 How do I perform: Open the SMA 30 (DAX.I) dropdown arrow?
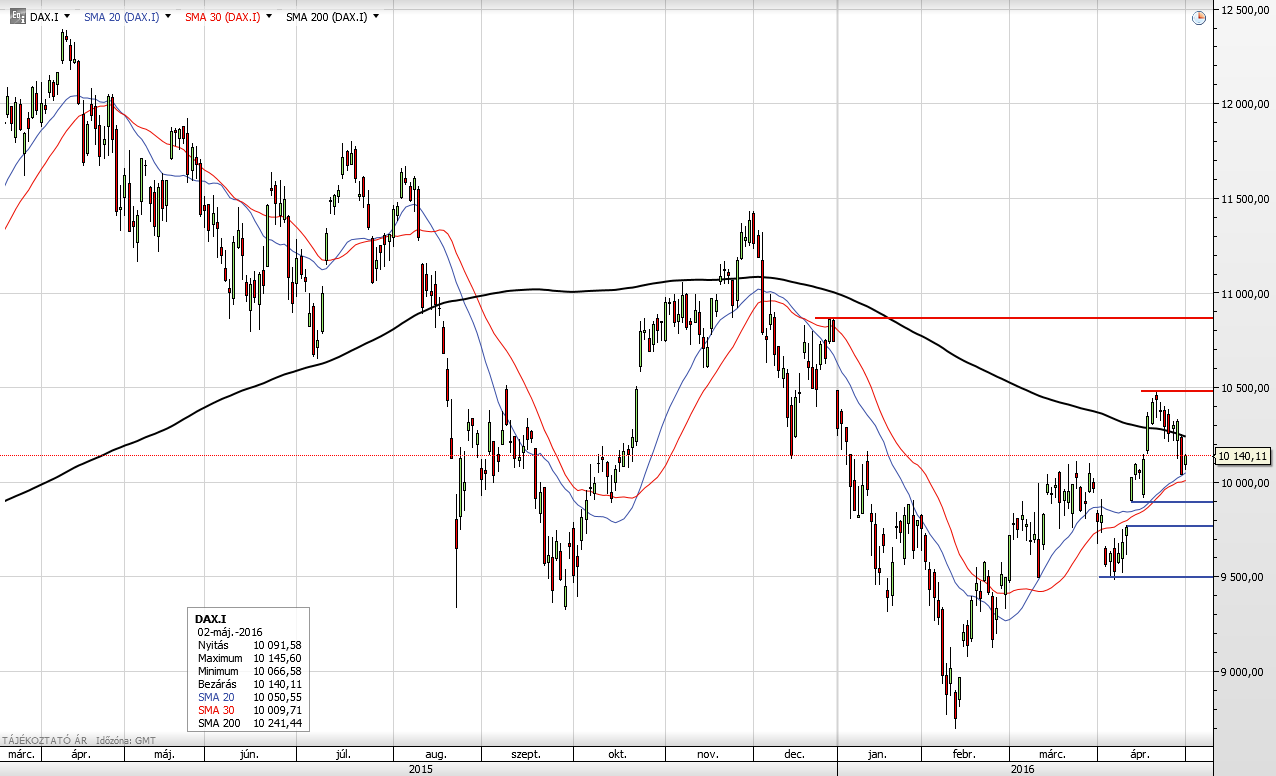(x=268, y=17)
